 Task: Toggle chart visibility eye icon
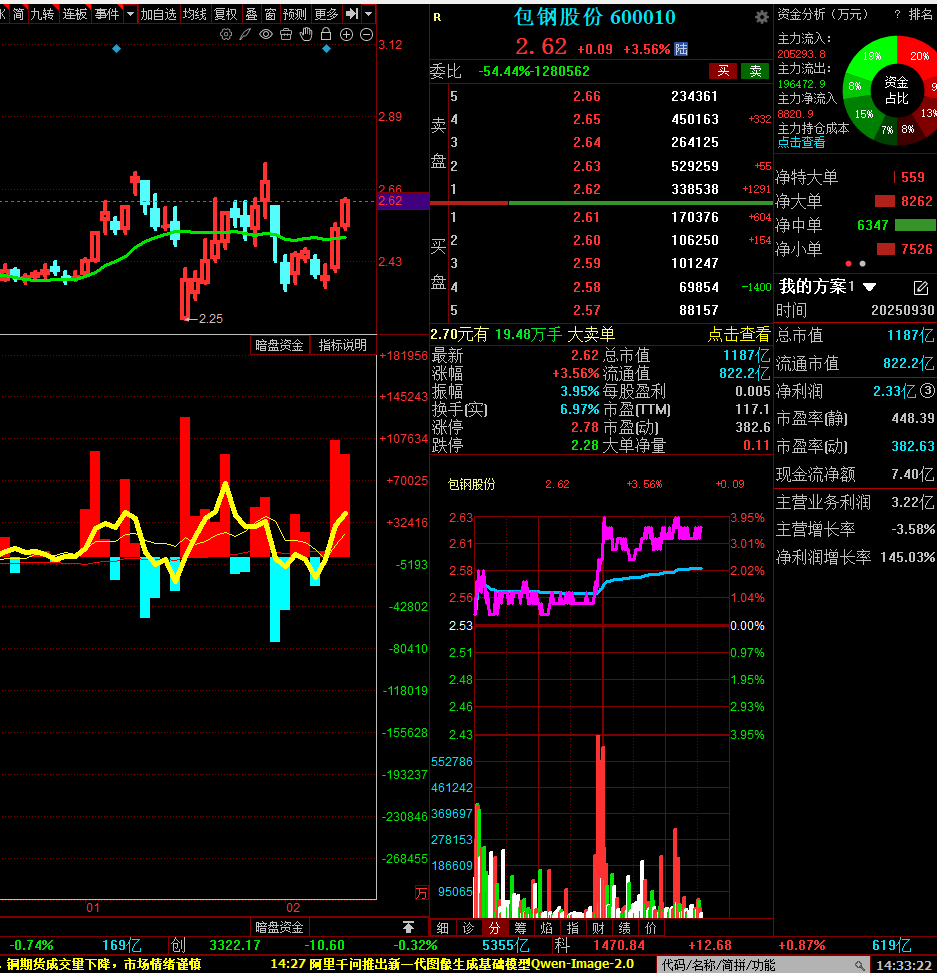tap(266, 35)
